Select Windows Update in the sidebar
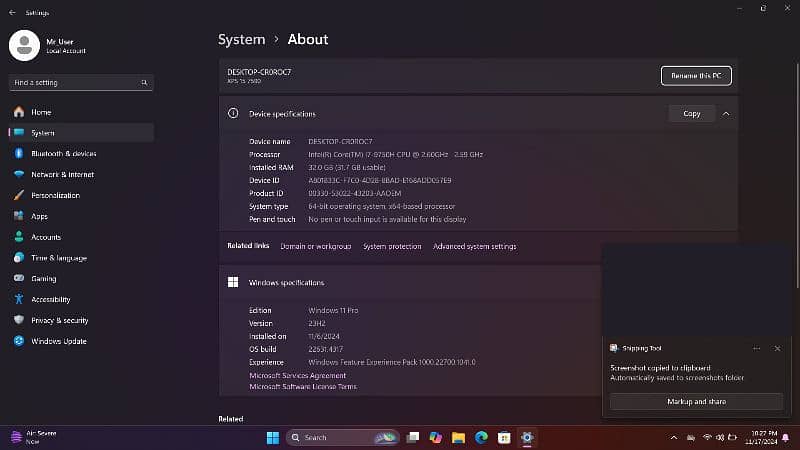 tap(58, 341)
